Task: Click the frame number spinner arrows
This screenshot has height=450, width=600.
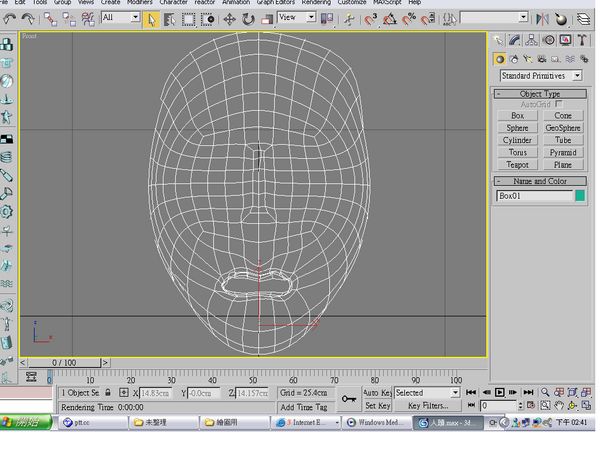Action: point(520,405)
